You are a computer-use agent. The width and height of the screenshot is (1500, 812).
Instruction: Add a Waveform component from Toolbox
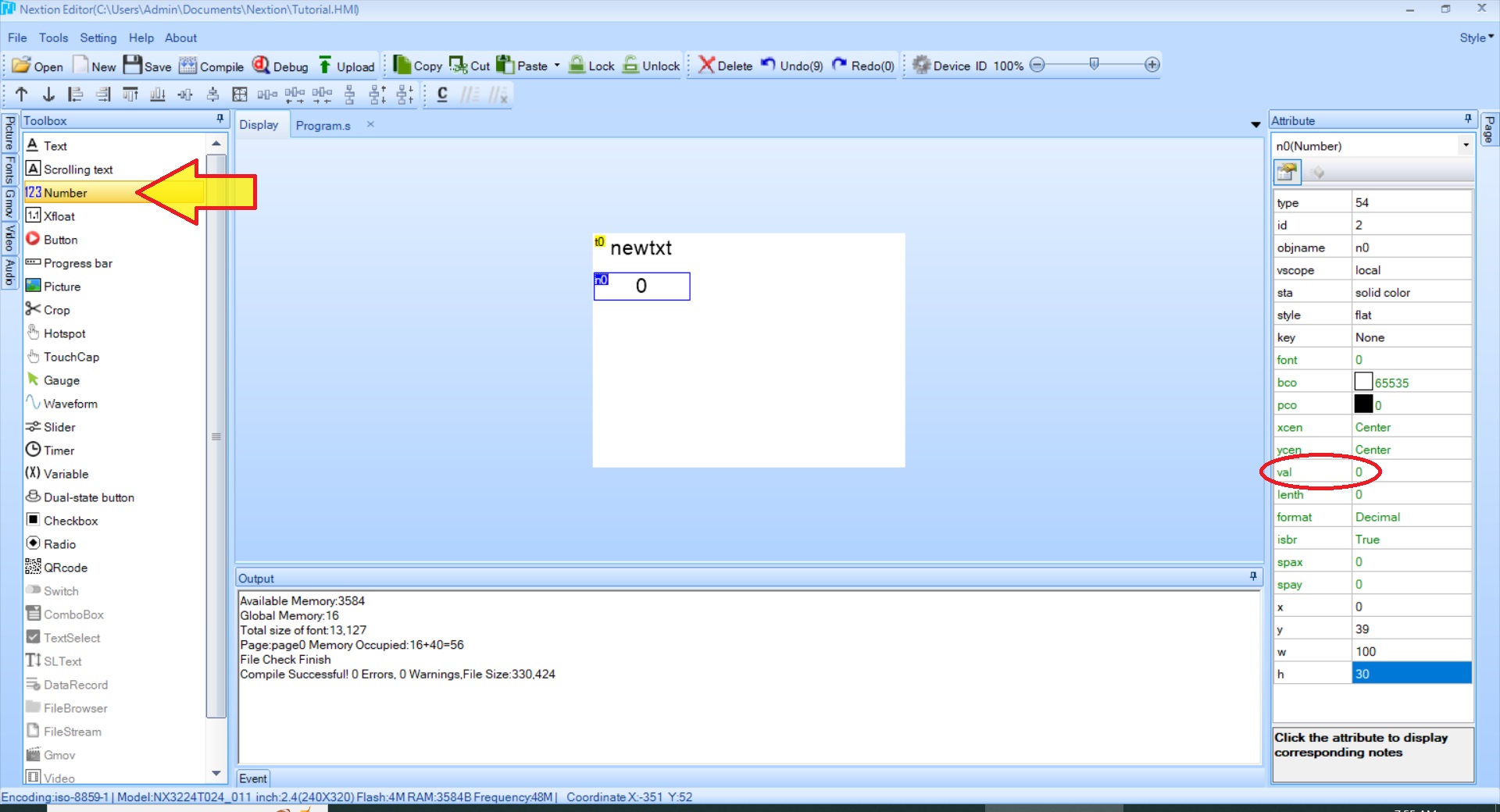[x=70, y=404]
